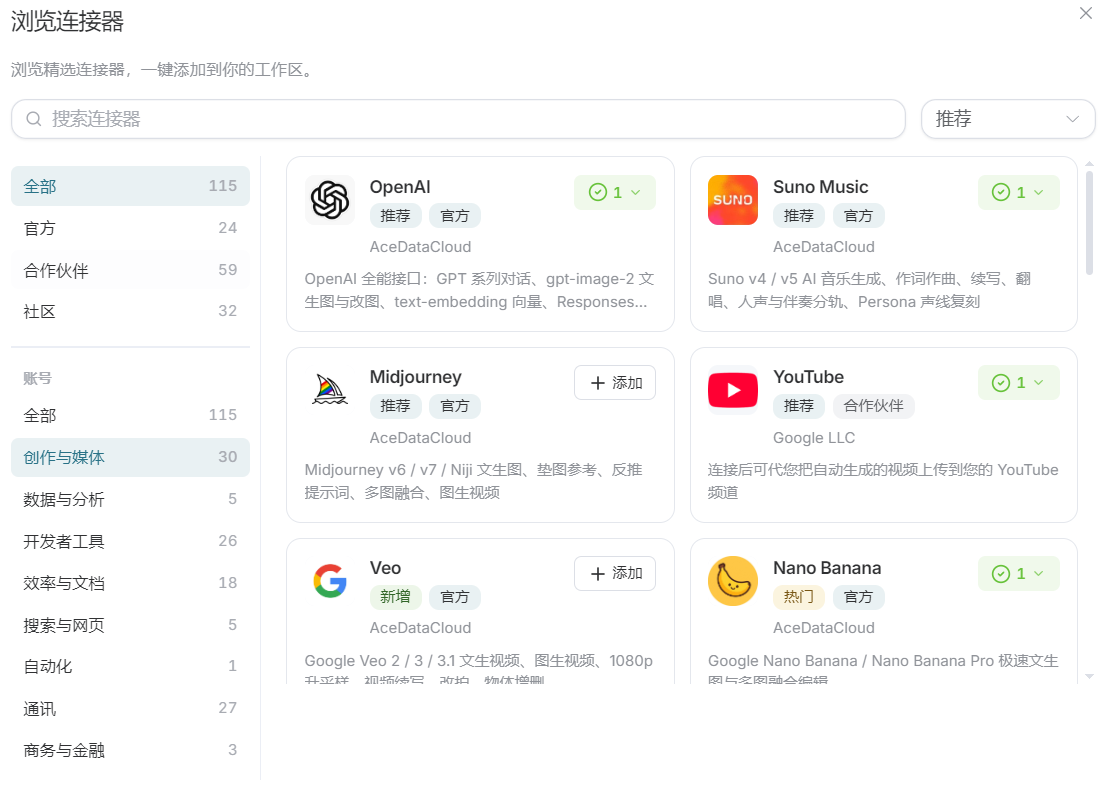Open the YouTube connected accounts dropdown
Screen dimensions: 1109x789
pos(1018,382)
